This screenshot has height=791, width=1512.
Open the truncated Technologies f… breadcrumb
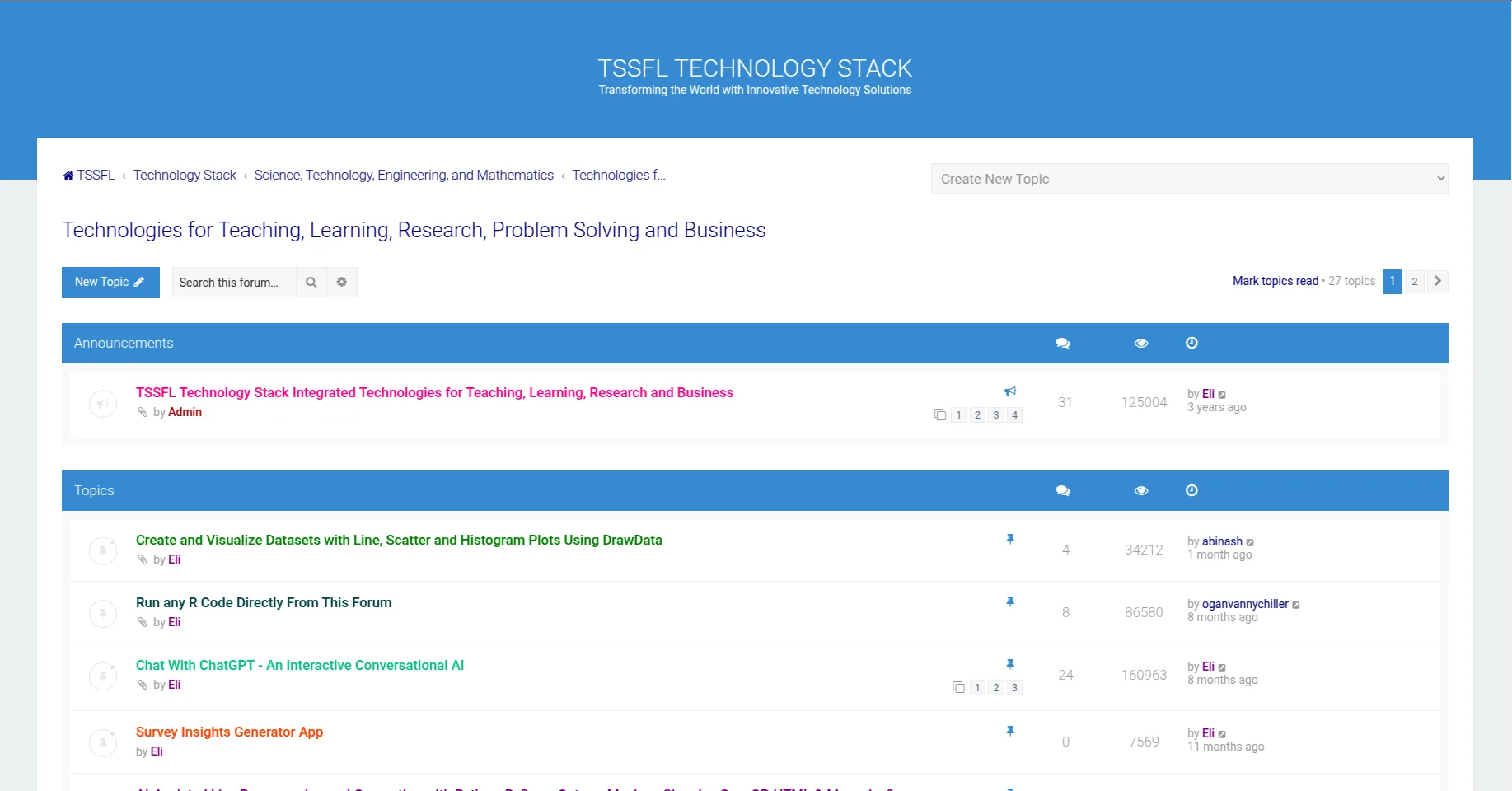point(619,175)
